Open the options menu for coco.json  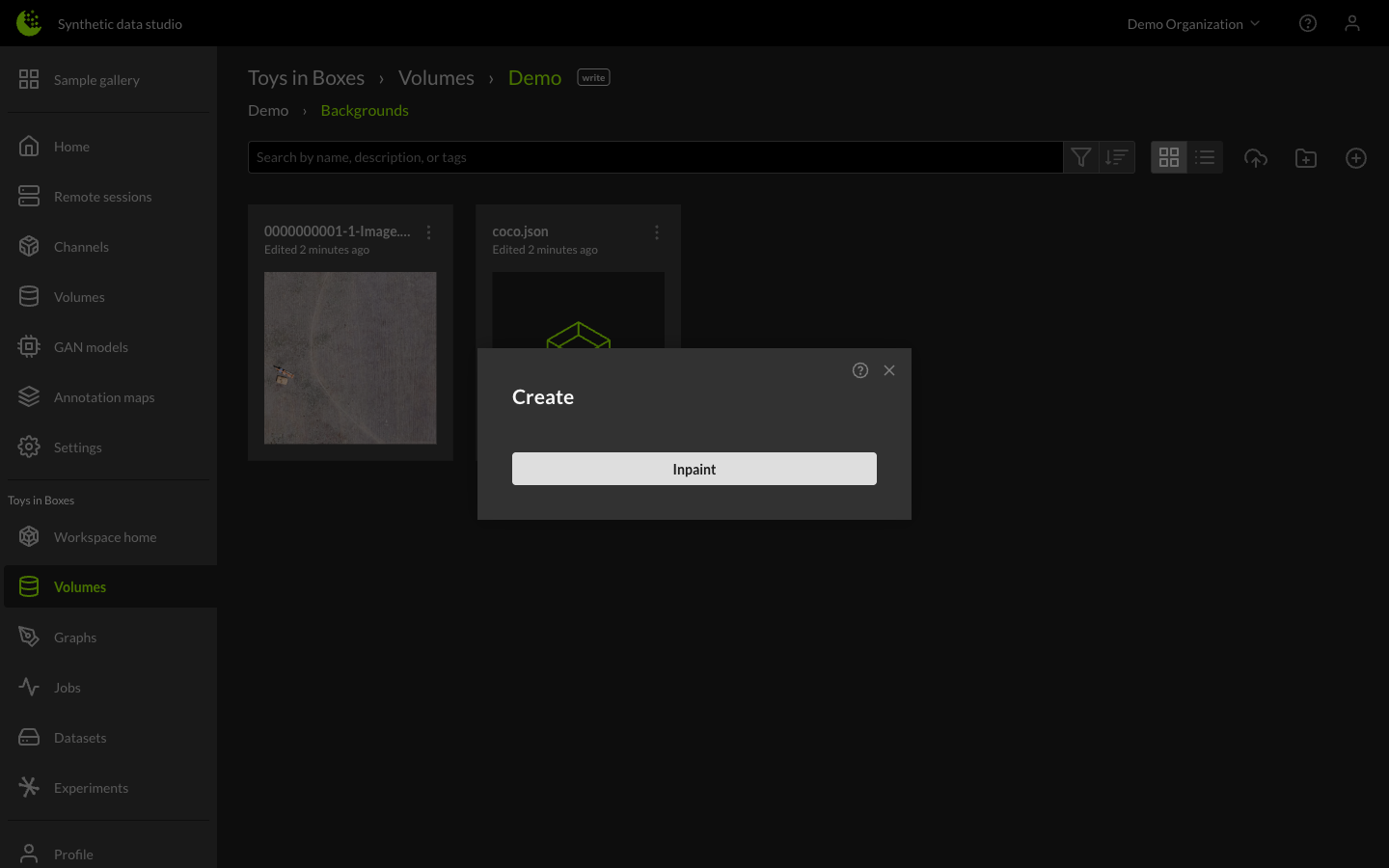coord(657,232)
